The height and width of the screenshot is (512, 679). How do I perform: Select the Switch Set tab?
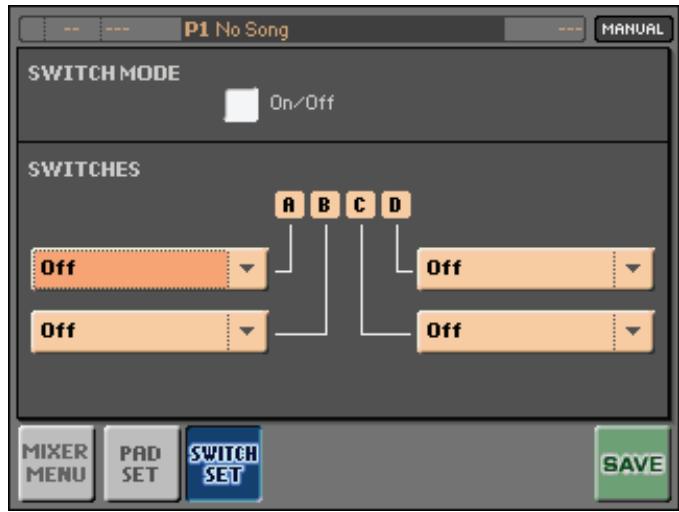(x=224, y=463)
